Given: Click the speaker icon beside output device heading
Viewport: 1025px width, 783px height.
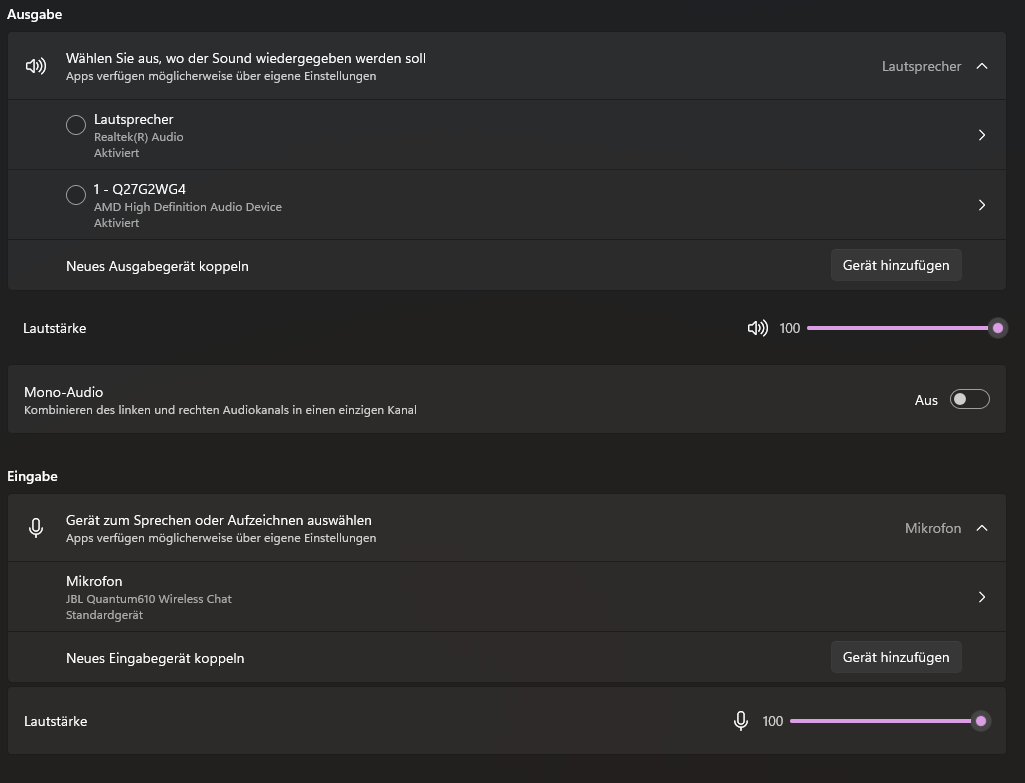Looking at the screenshot, I should (36, 66).
